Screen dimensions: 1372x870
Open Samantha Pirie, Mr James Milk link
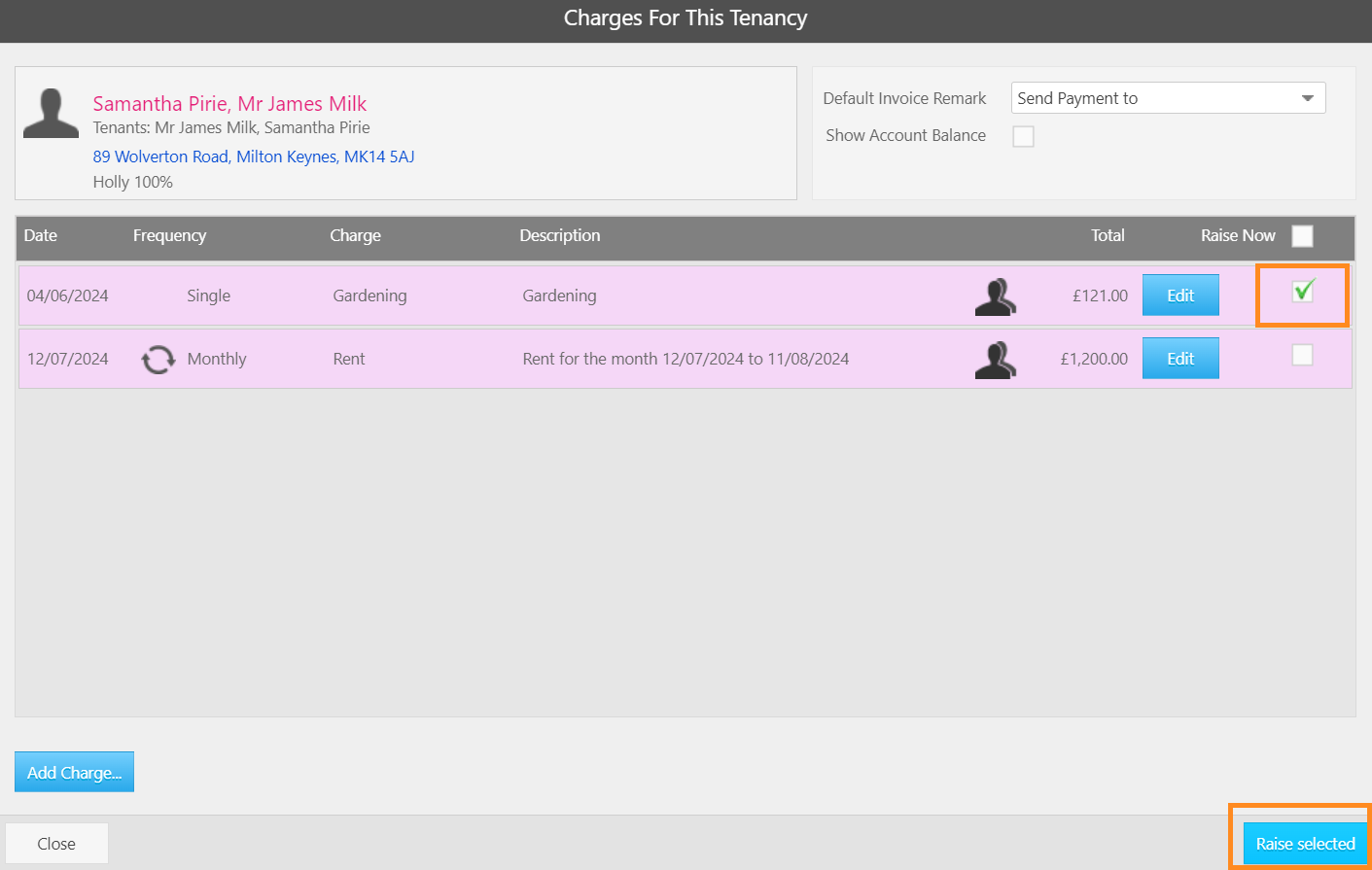229,104
